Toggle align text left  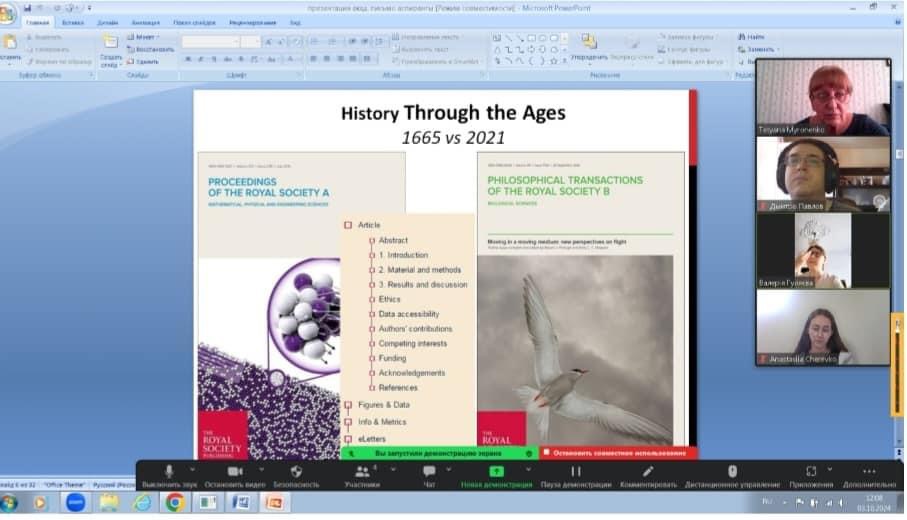click(x=313, y=59)
